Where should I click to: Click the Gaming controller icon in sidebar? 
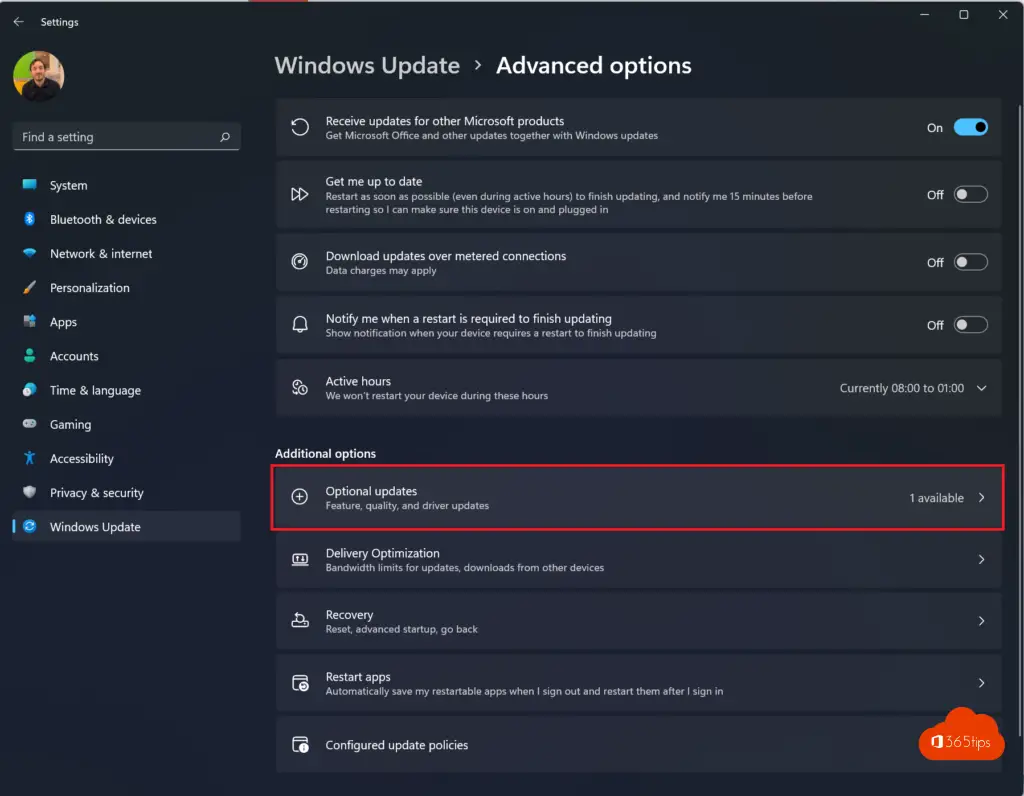point(30,425)
